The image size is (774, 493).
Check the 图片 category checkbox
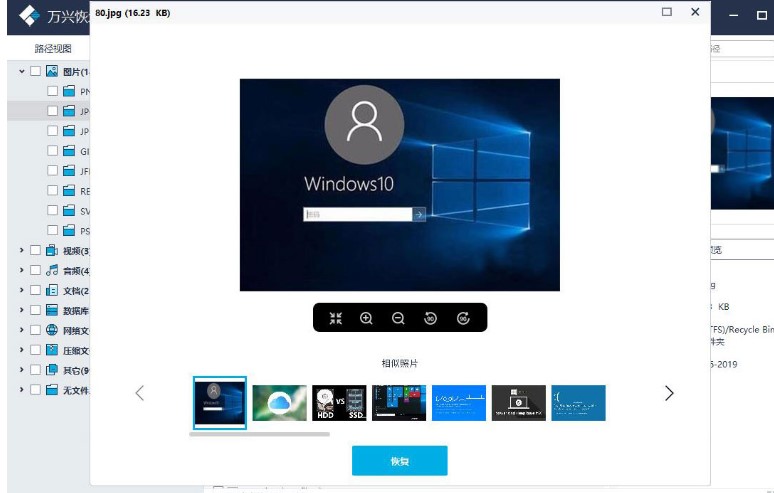pyautogui.click(x=35, y=71)
